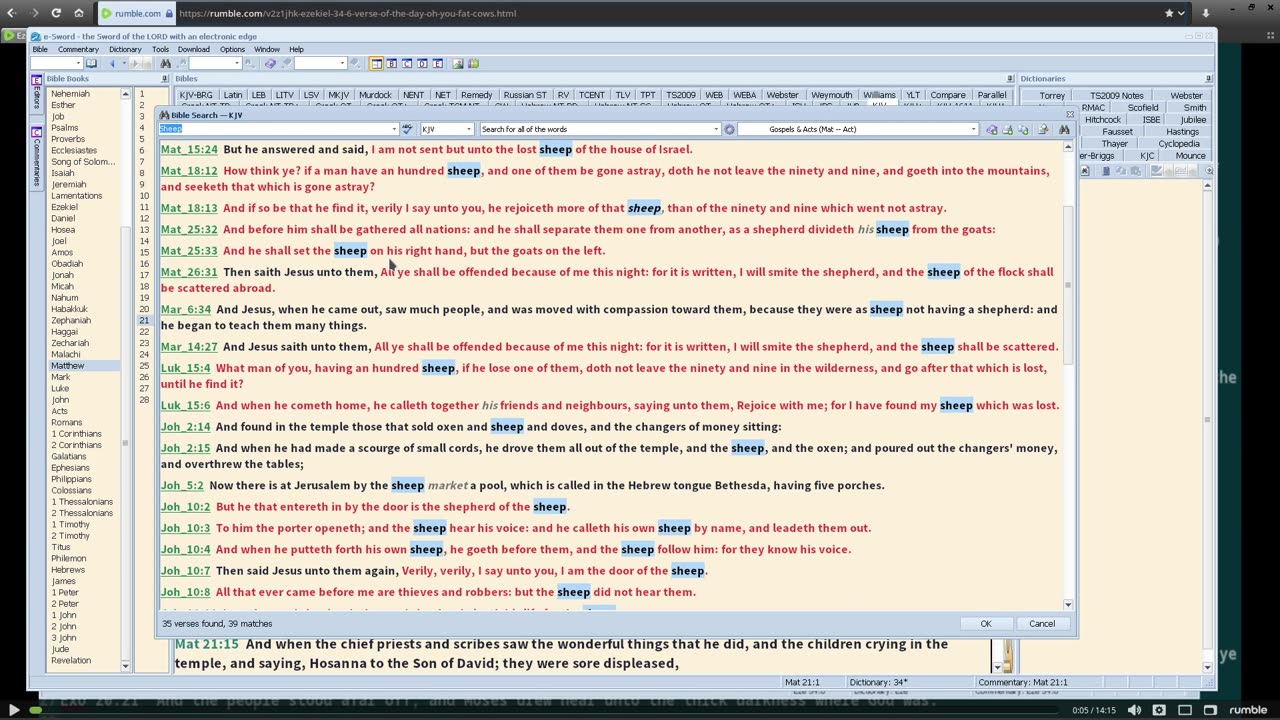Select Revelation in Bible Books list
This screenshot has width=1280, height=720.
pos(71,660)
